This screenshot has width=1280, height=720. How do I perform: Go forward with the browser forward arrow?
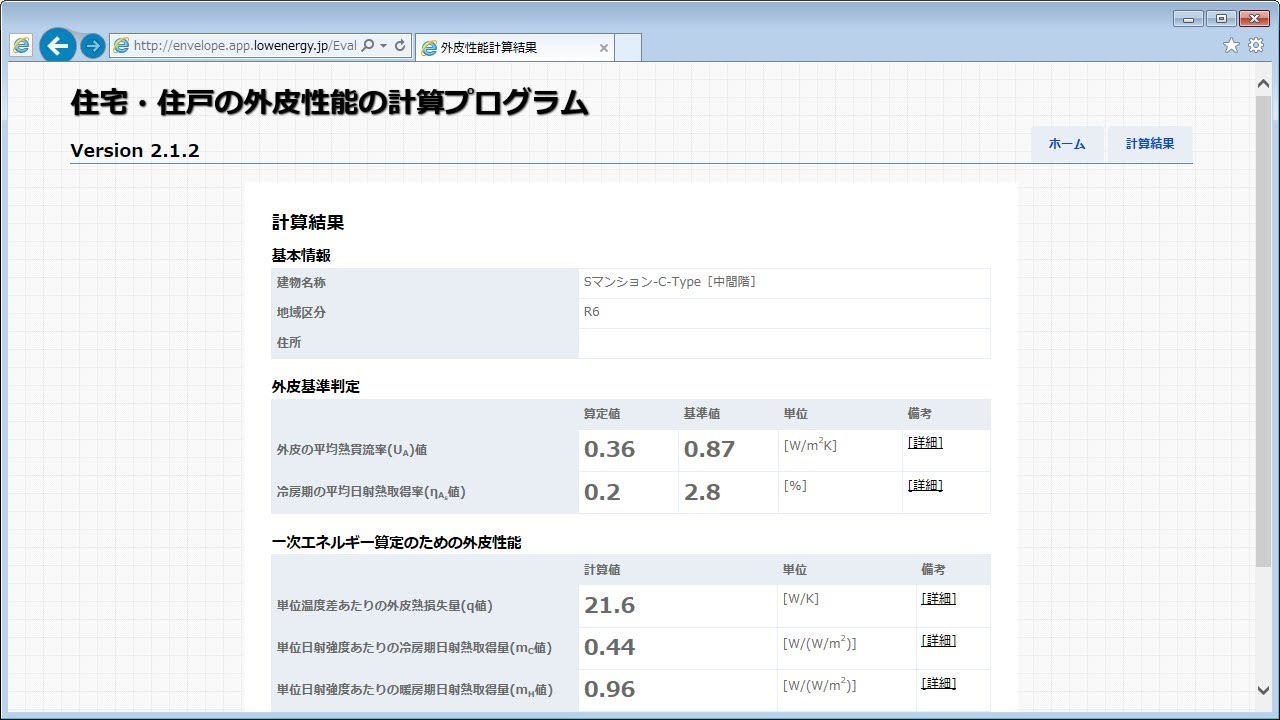pos(92,45)
